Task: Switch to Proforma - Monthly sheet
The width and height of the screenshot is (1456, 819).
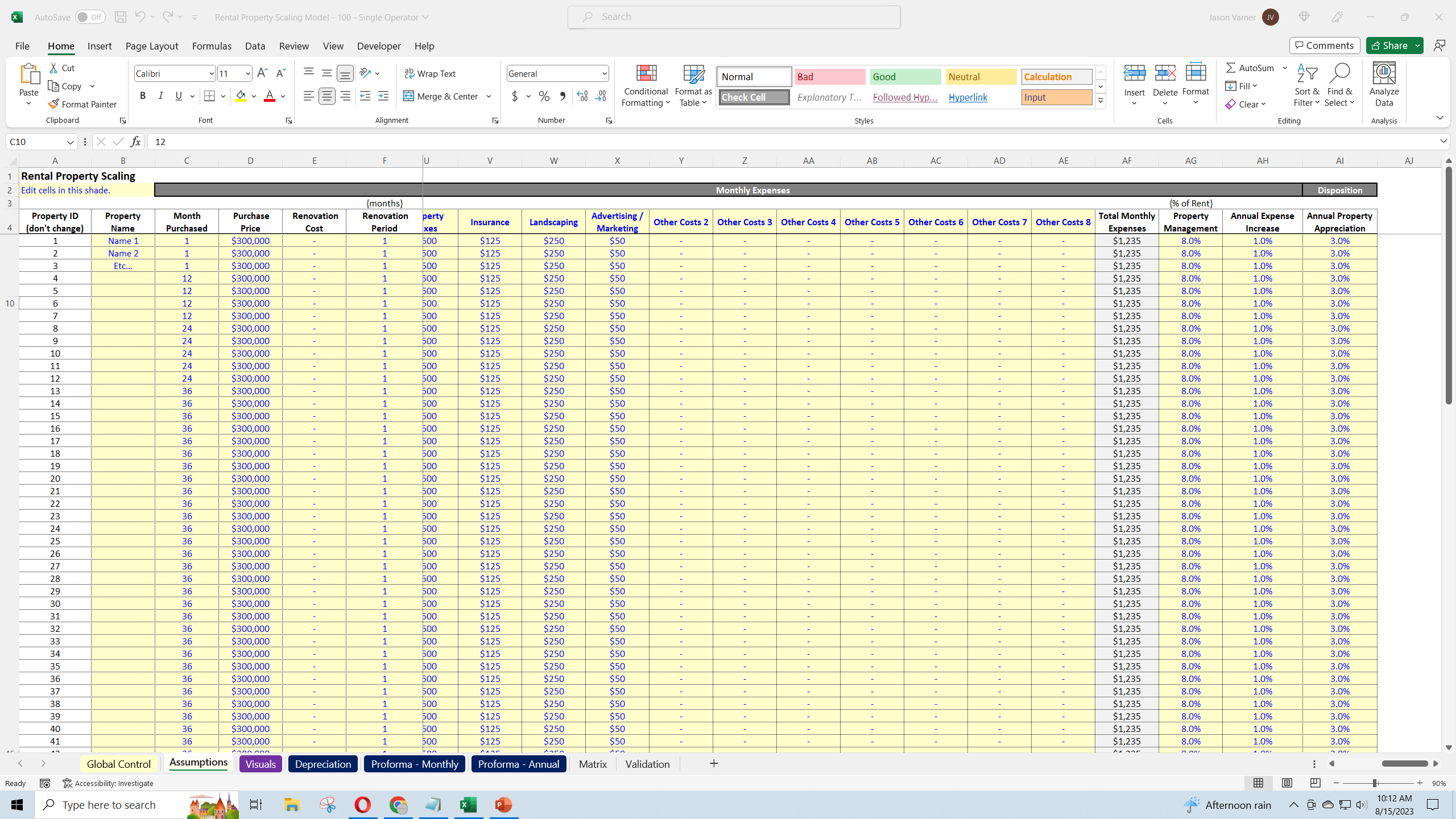Action: click(415, 764)
